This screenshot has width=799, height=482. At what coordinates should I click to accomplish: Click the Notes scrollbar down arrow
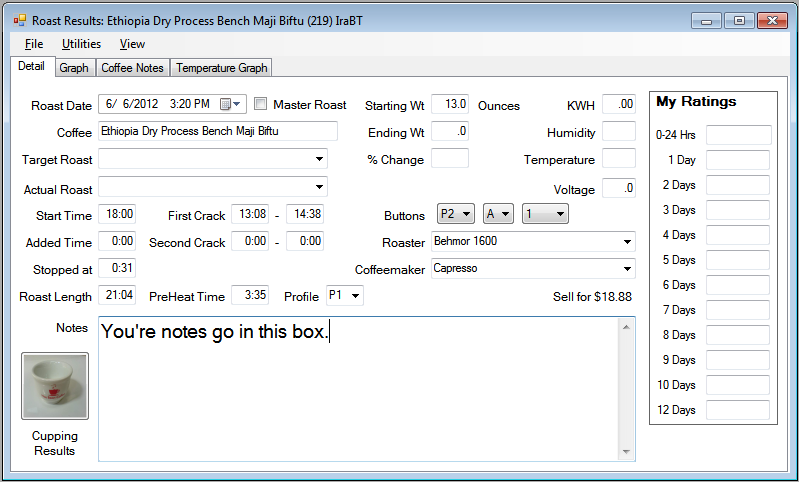627,452
